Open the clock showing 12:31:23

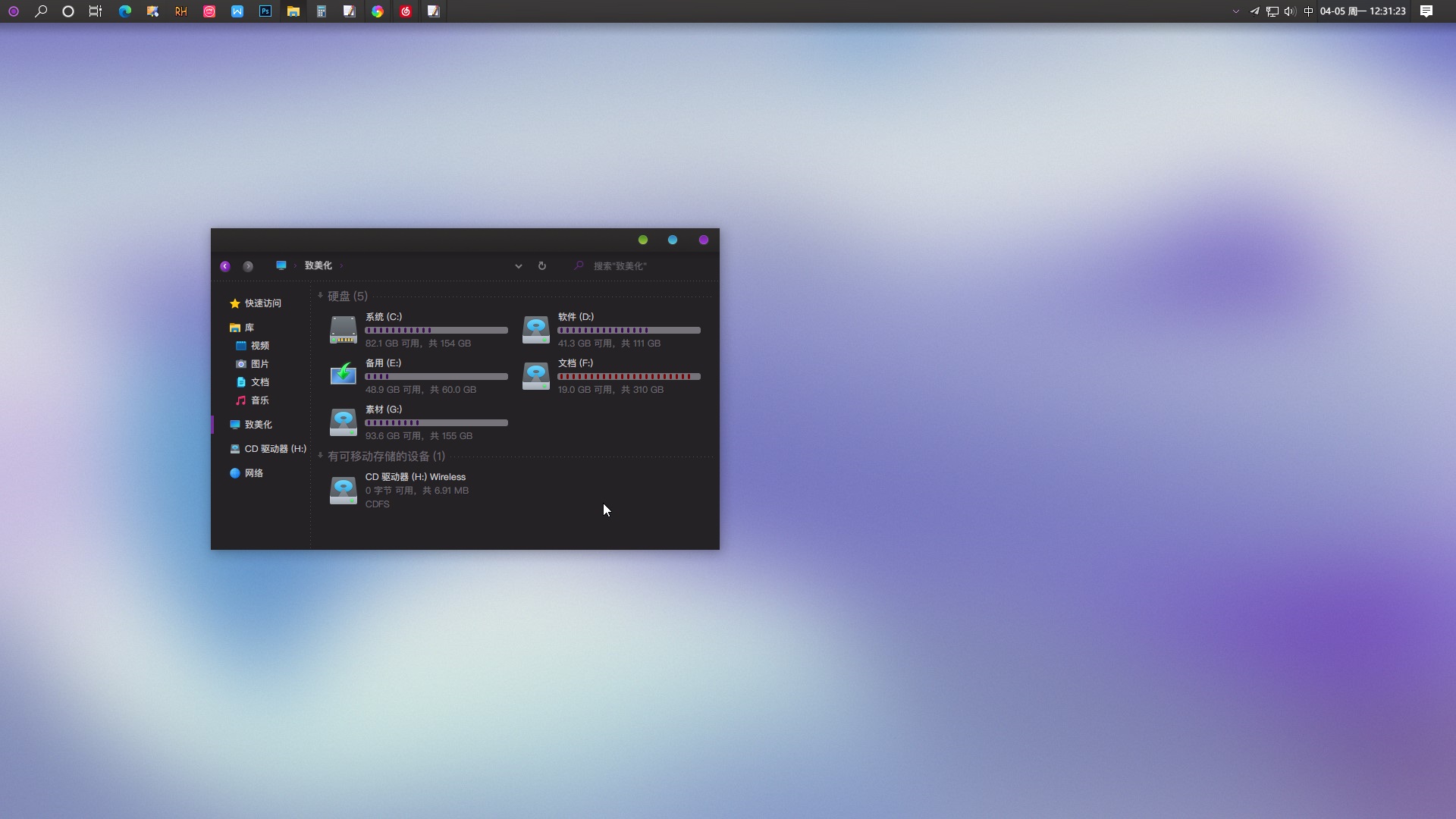point(1363,11)
